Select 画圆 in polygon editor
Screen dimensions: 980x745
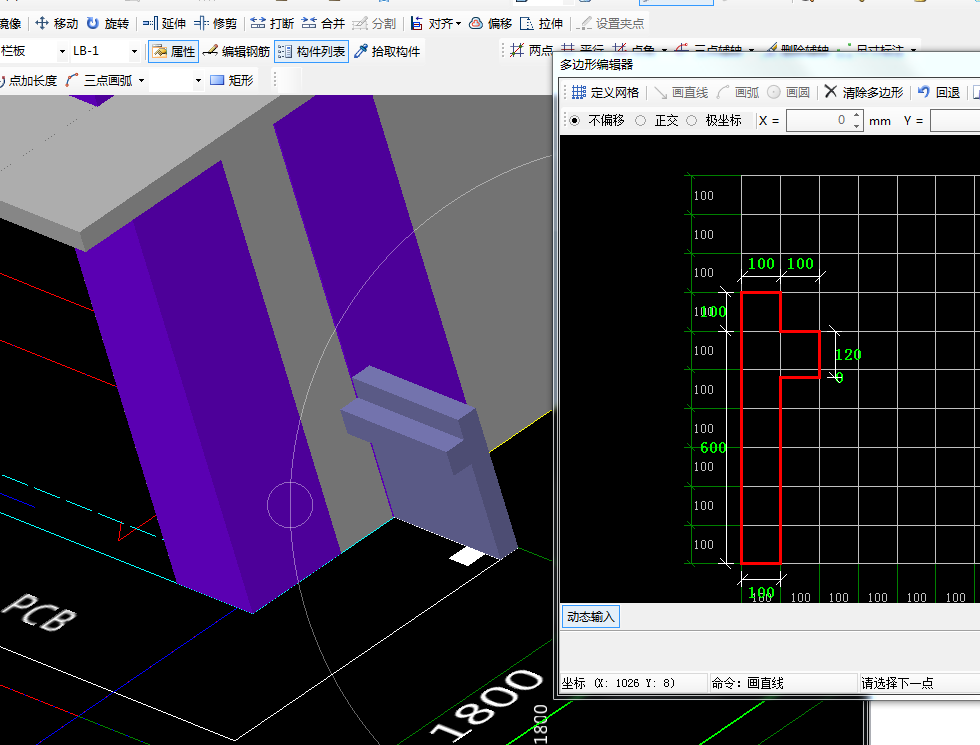coord(789,92)
